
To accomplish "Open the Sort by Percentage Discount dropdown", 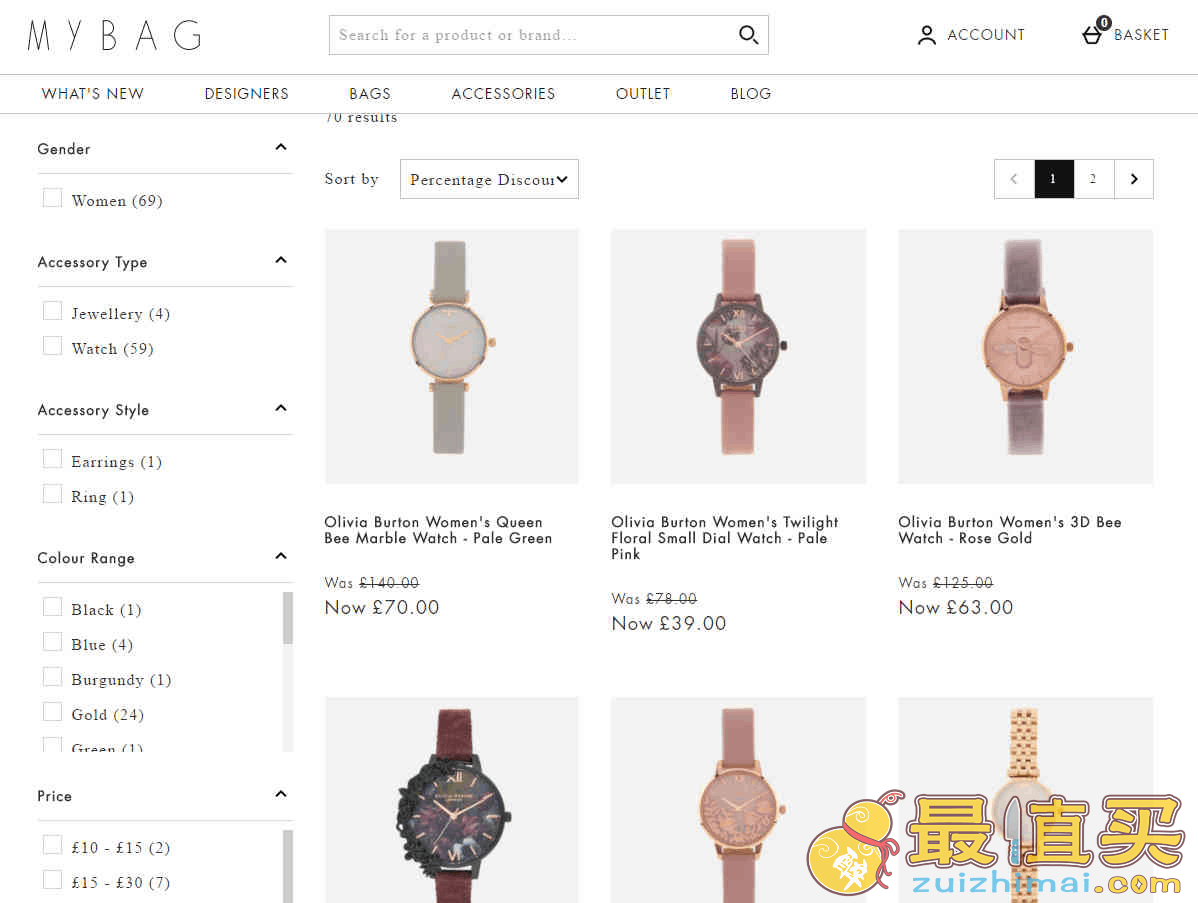I will (x=489, y=180).
